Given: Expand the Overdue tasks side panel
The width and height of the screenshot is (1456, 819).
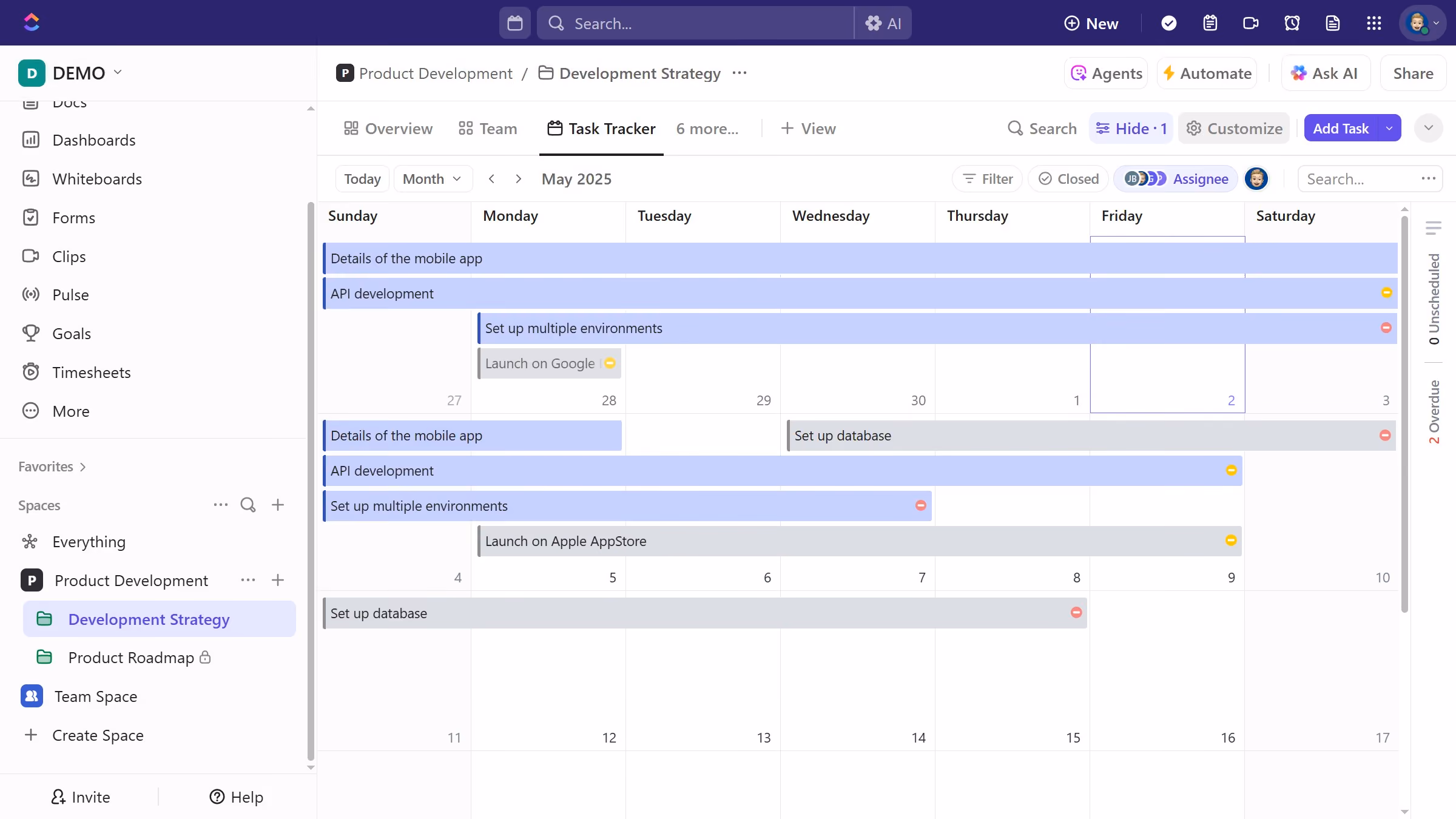Looking at the screenshot, I should coord(1434,411).
